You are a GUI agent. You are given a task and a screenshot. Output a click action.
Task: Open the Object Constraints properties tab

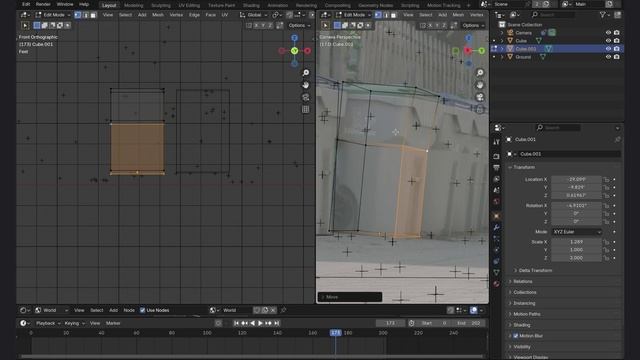coord(496,261)
